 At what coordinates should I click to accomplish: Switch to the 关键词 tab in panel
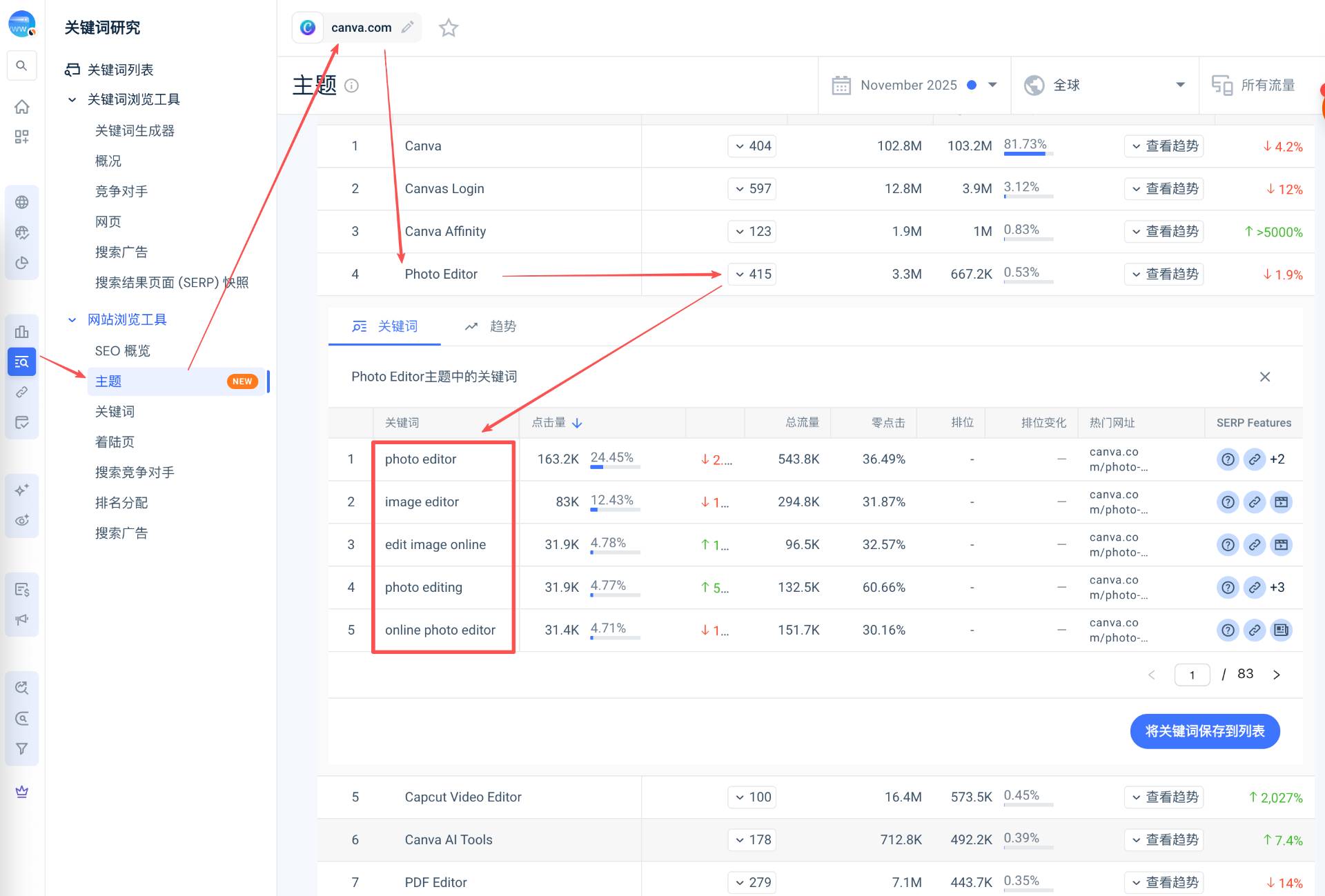[x=384, y=326]
